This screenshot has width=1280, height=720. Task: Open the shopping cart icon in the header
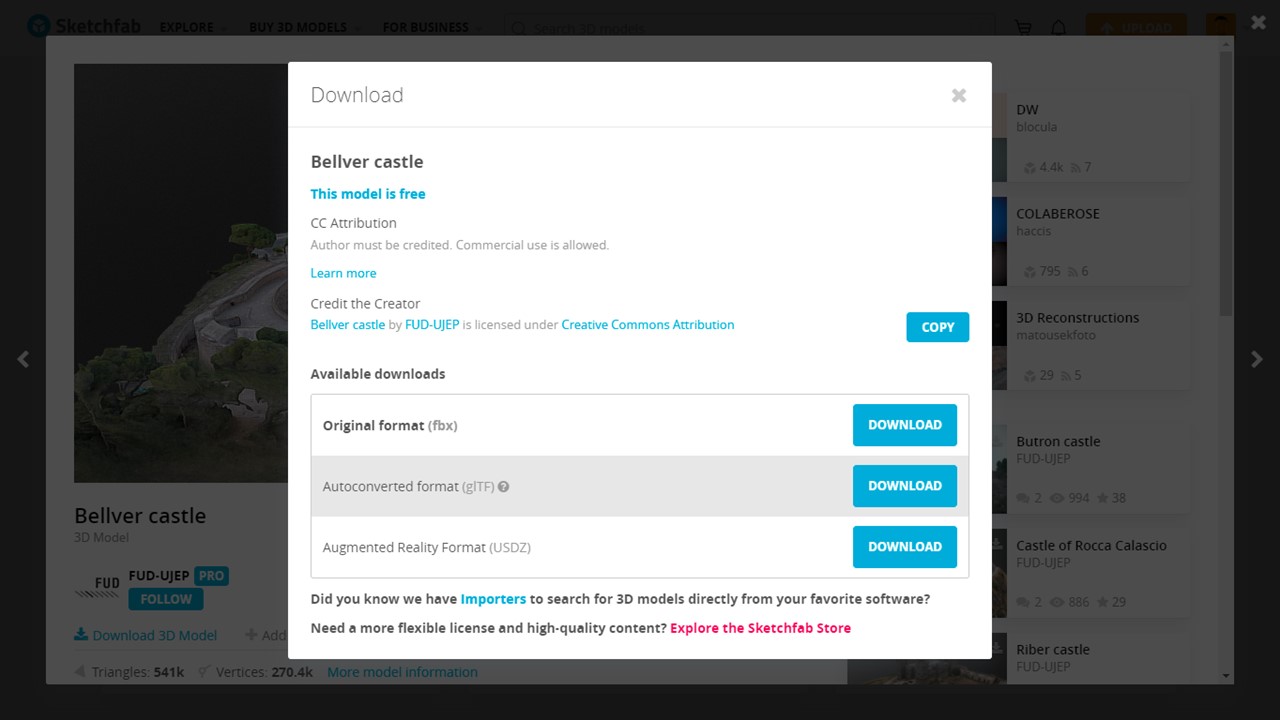(1023, 28)
